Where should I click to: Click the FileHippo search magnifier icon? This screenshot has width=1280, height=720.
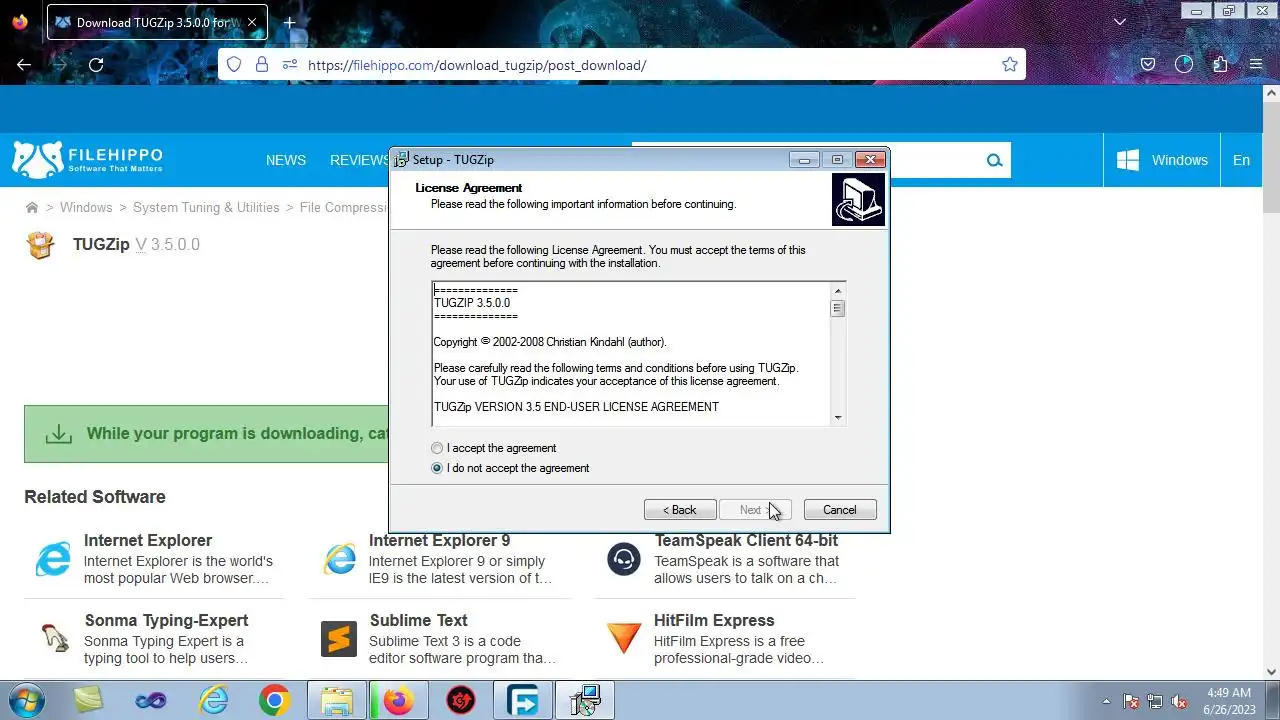[x=994, y=160]
